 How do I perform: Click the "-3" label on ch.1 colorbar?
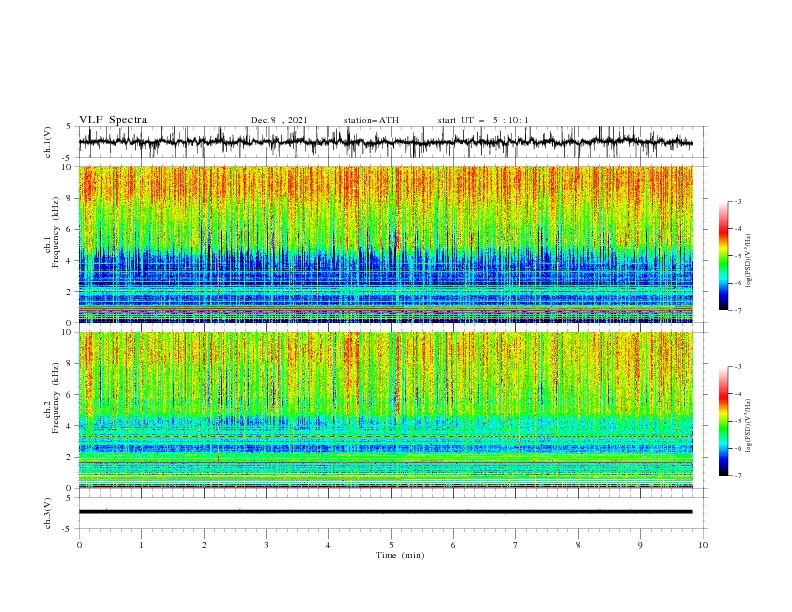pos(738,201)
